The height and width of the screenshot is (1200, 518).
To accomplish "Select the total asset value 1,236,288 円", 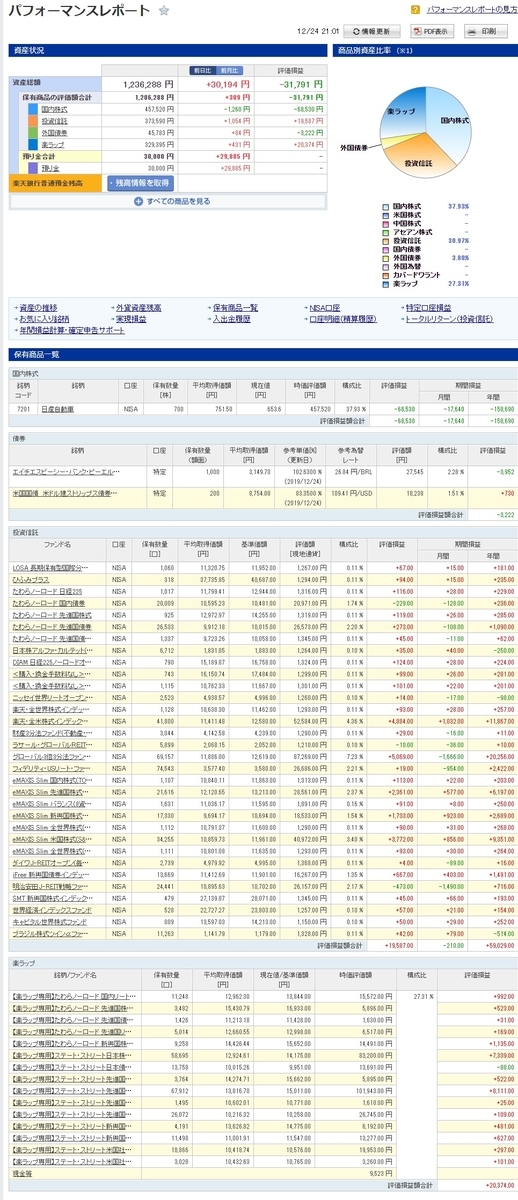I will click(150, 84).
